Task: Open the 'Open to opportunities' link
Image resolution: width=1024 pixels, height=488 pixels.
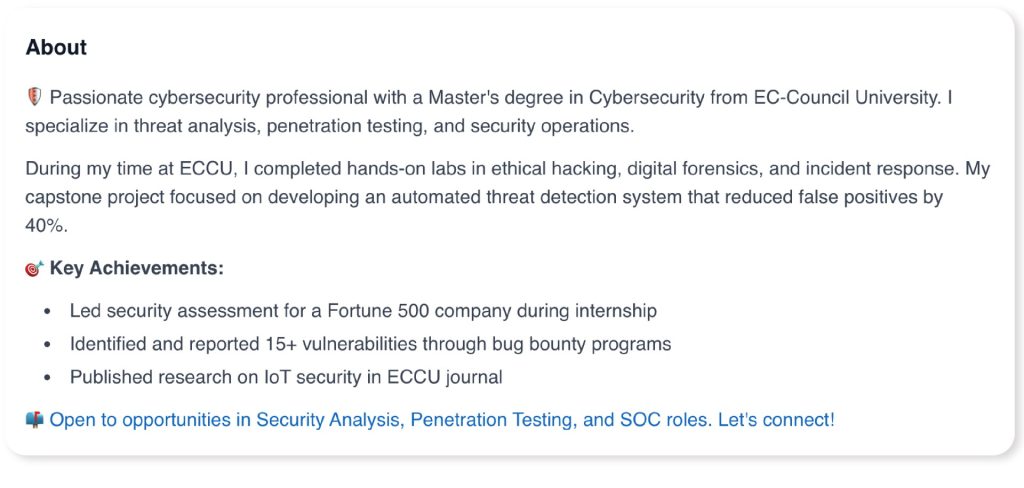Action: [x=150, y=420]
